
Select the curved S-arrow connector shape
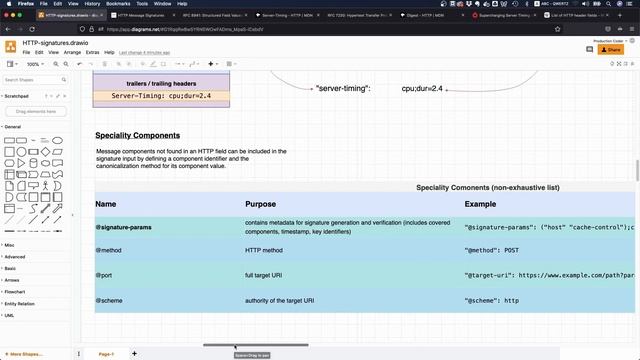(x=33, y=209)
